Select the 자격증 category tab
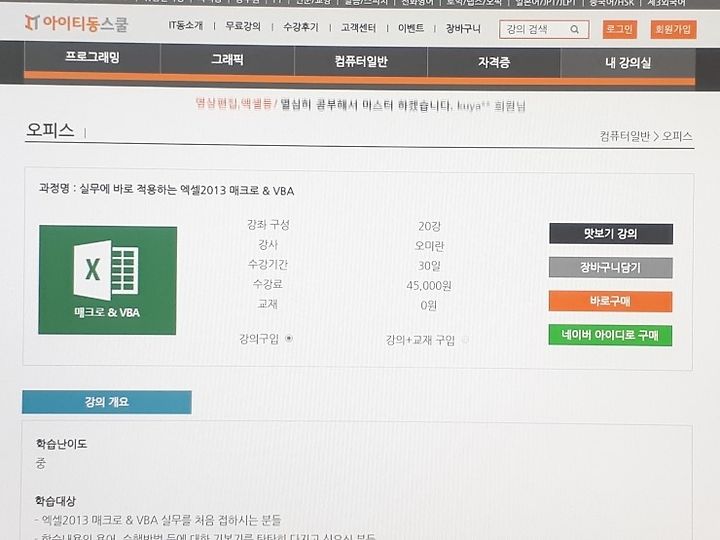 tap(494, 62)
